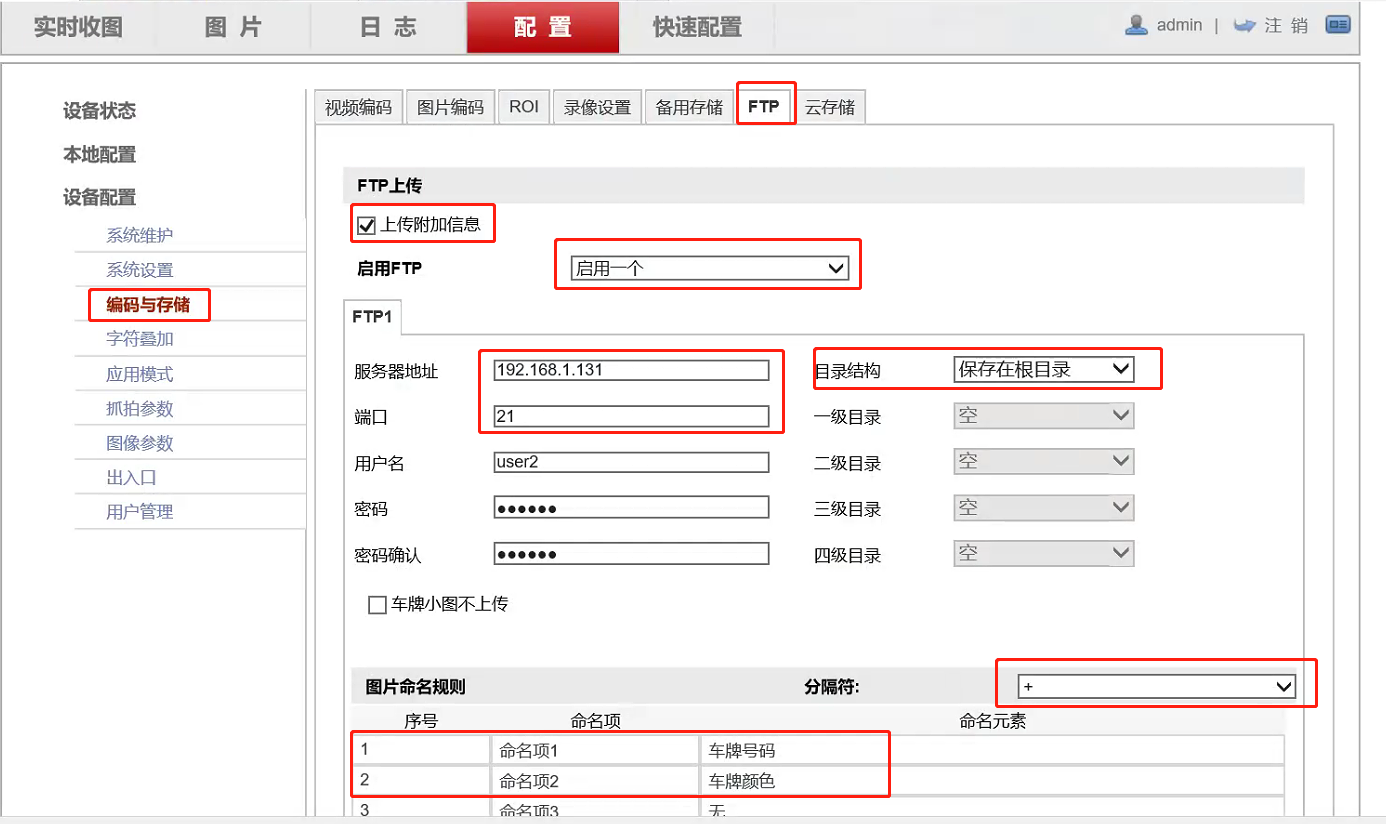The height and width of the screenshot is (824, 1386).
Task: Click the logout hand icon beside 注销
Action: tap(1243, 25)
